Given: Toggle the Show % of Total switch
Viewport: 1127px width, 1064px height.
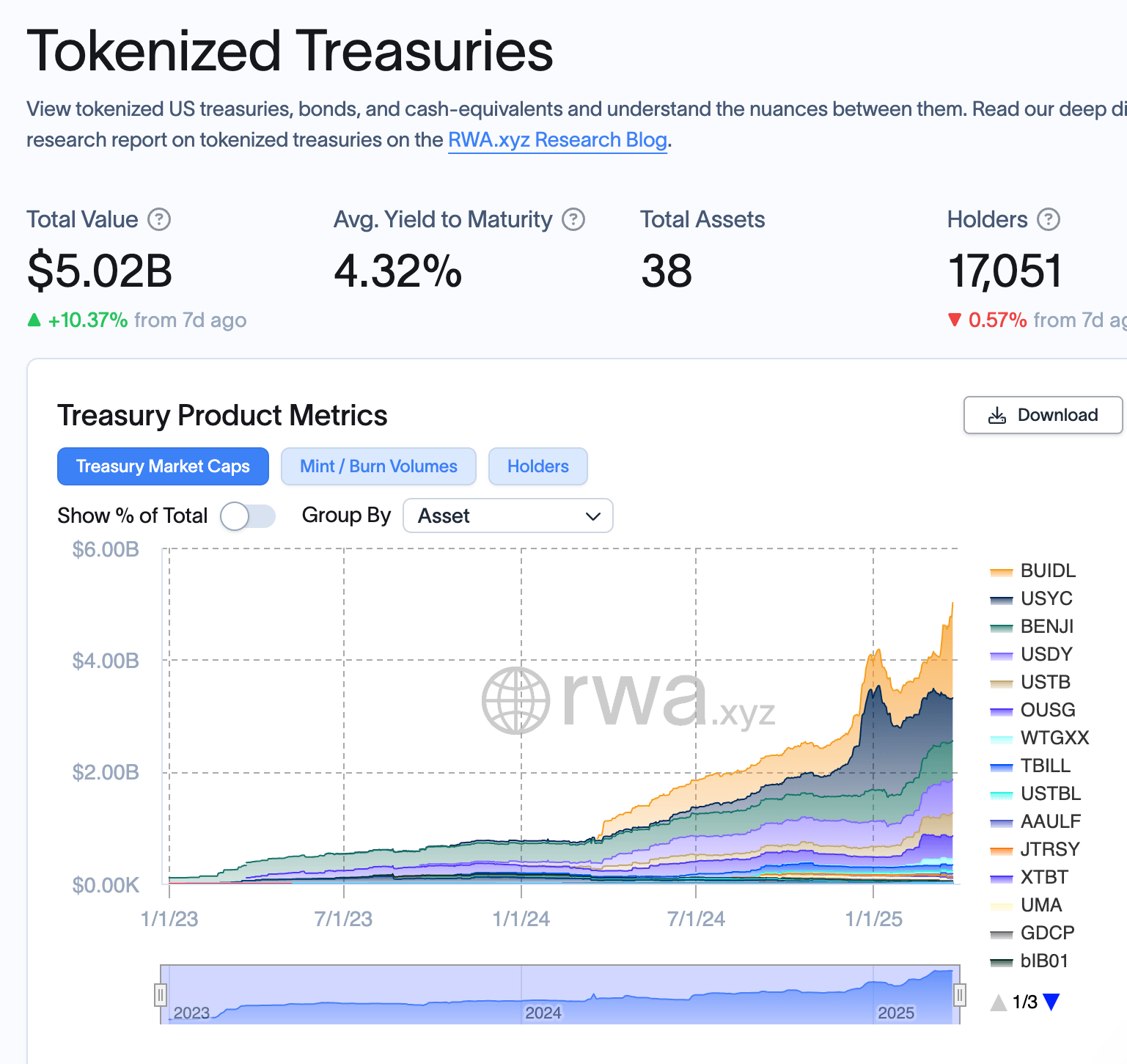Looking at the screenshot, I should tap(248, 516).
